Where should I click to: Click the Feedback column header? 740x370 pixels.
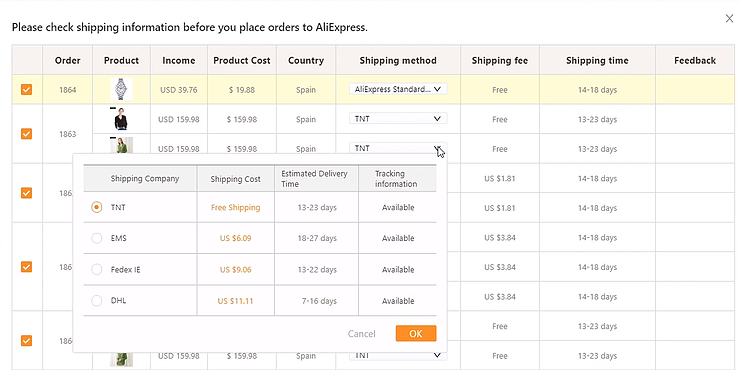[695, 60]
